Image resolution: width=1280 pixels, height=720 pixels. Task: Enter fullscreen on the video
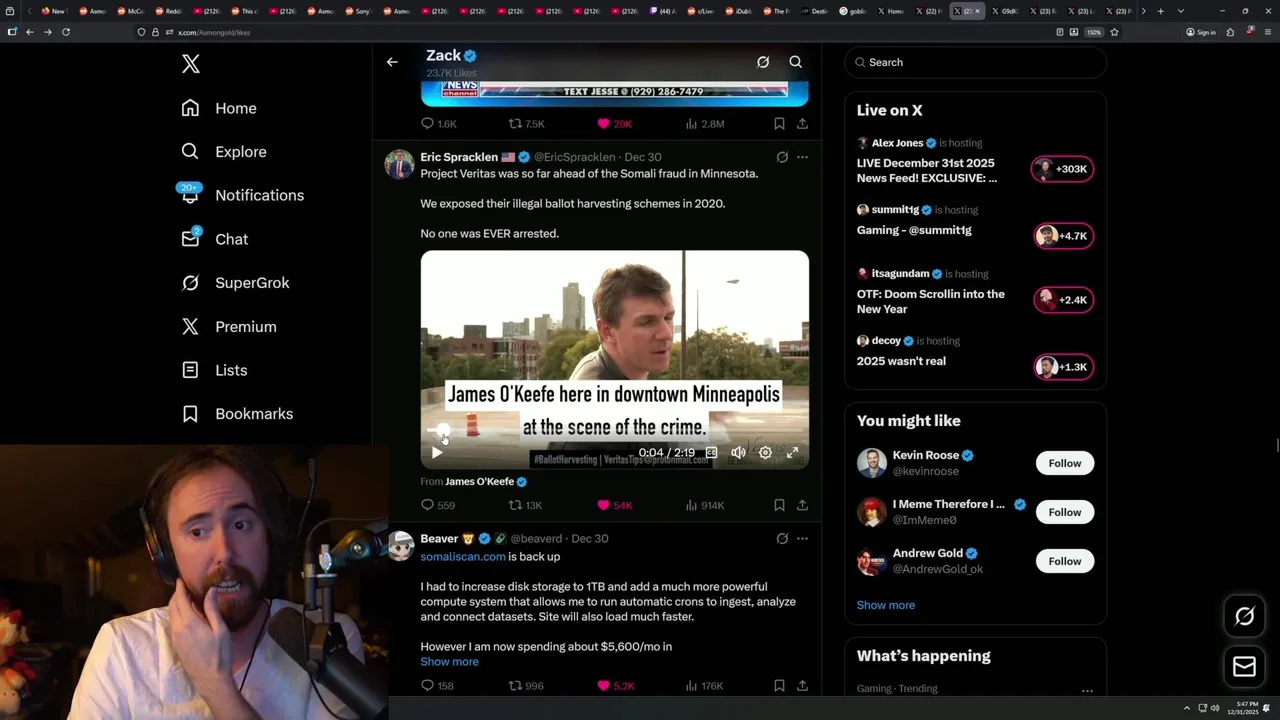click(792, 453)
